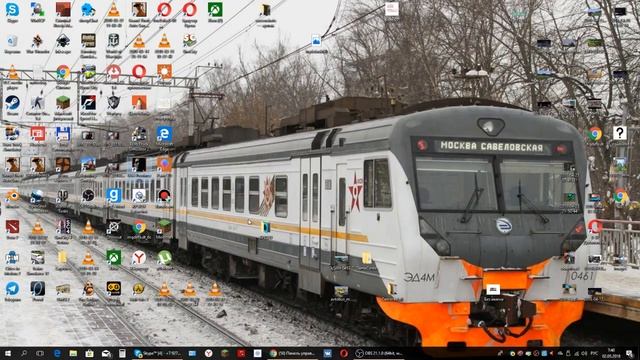Select the Counter-Strike desktop icon

[x=38, y=103]
